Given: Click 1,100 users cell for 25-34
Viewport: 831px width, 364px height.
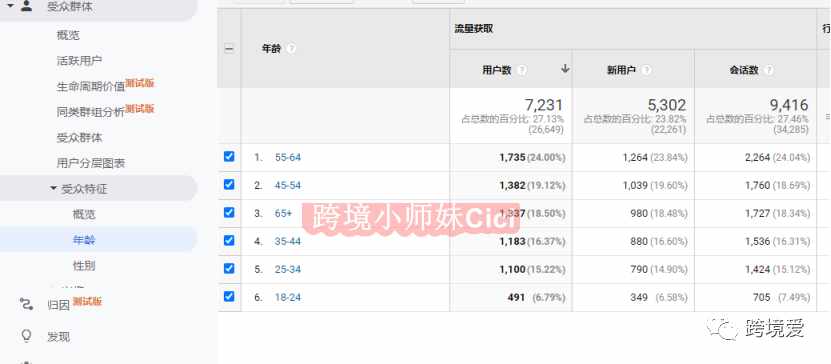Looking at the screenshot, I should [x=512, y=270].
